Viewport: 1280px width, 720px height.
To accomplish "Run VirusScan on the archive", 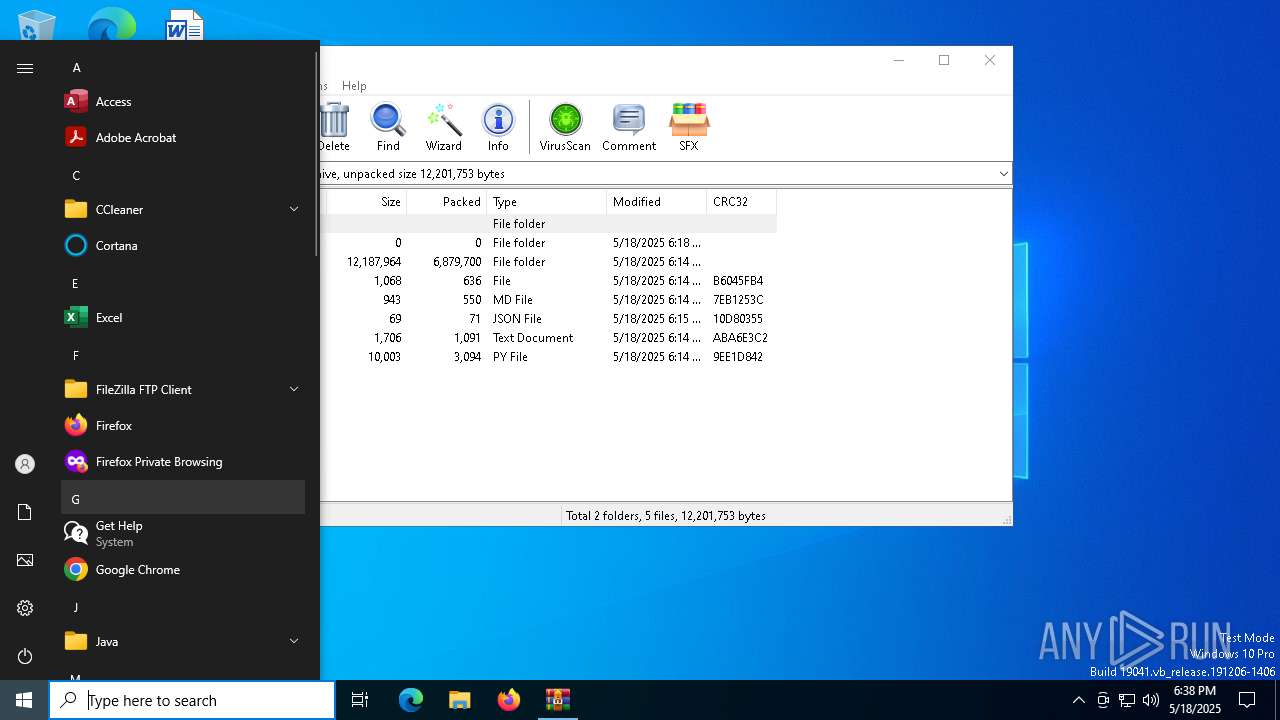I will 565,127.
